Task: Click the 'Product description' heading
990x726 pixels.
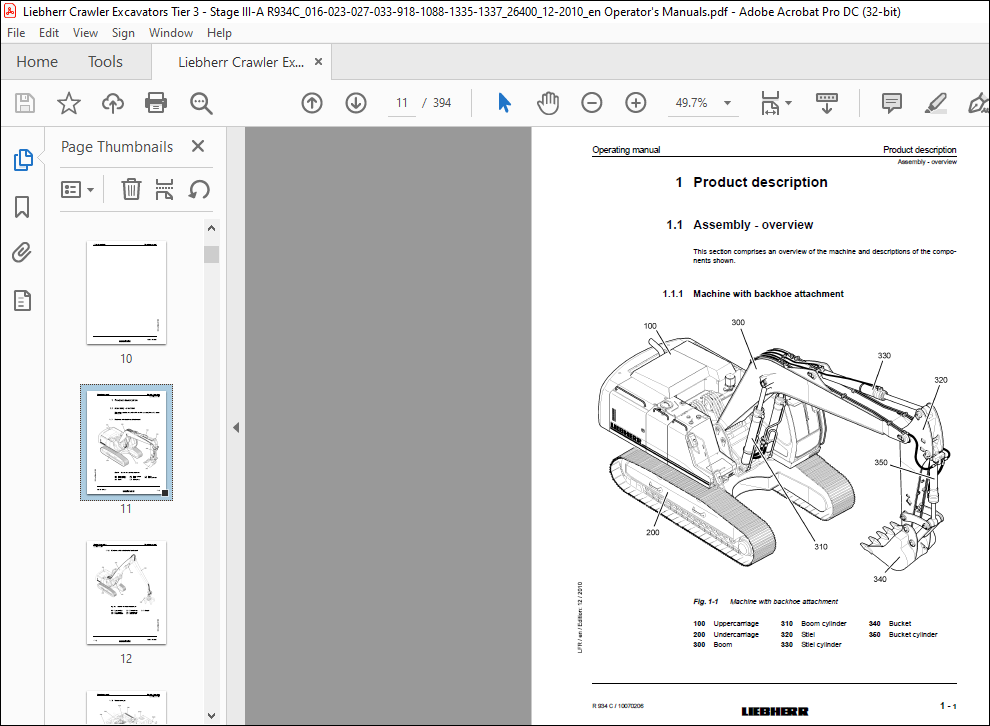Action: [x=760, y=182]
